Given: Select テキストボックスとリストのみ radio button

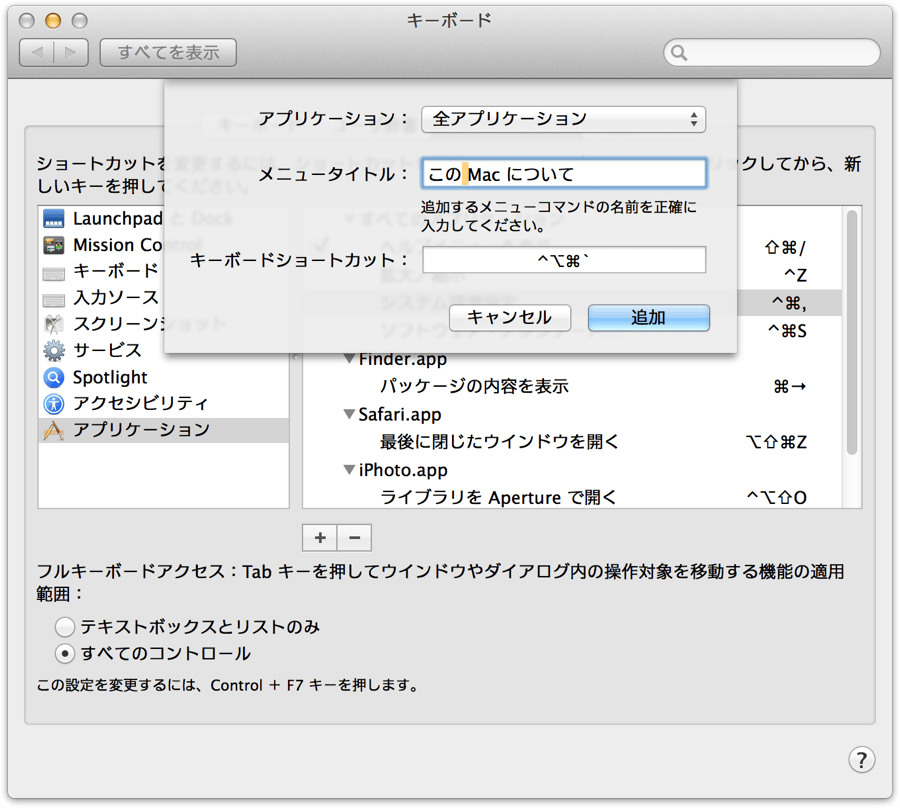Looking at the screenshot, I should click(x=64, y=627).
